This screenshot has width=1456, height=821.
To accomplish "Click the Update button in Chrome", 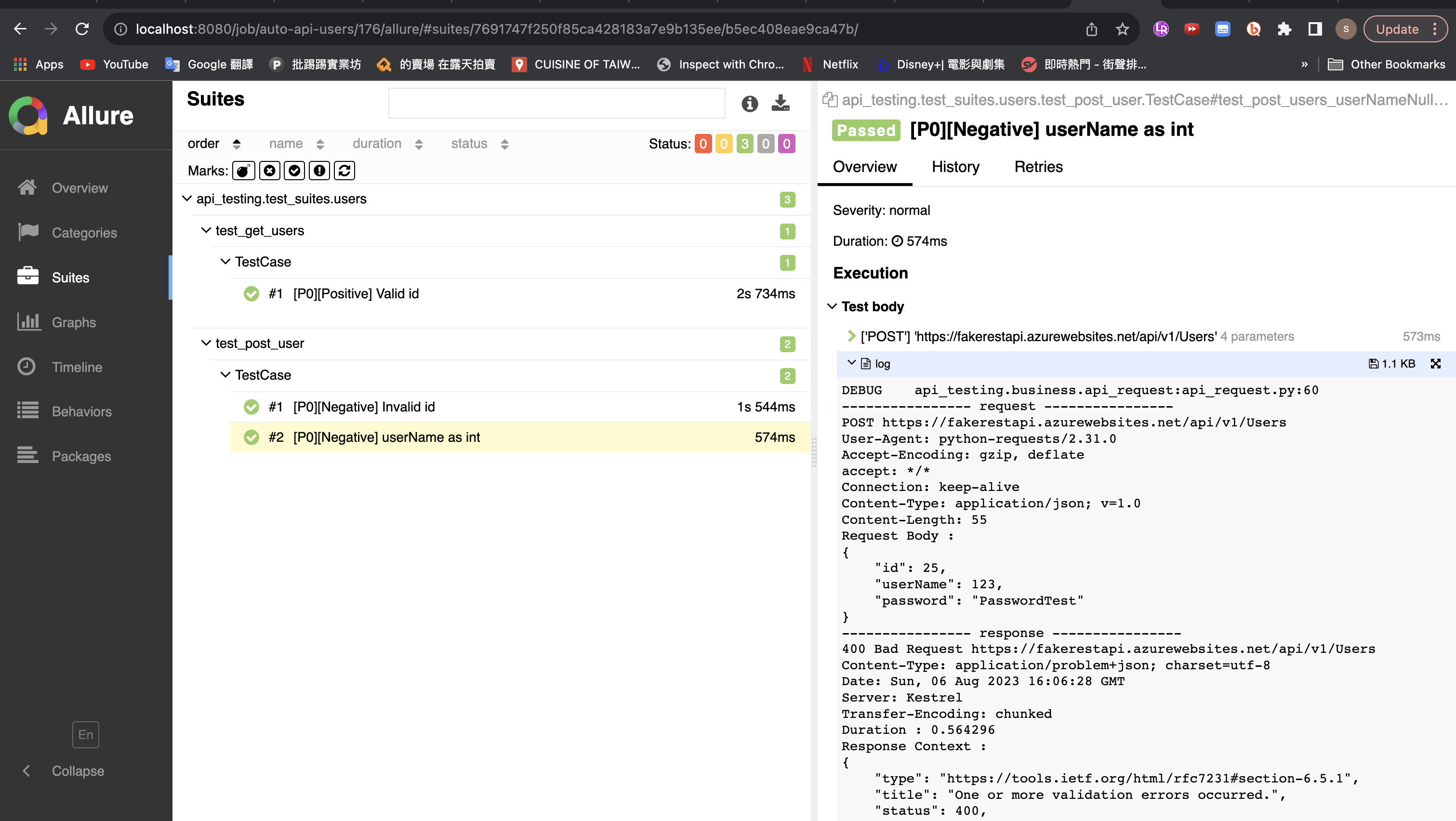I will (1397, 29).
